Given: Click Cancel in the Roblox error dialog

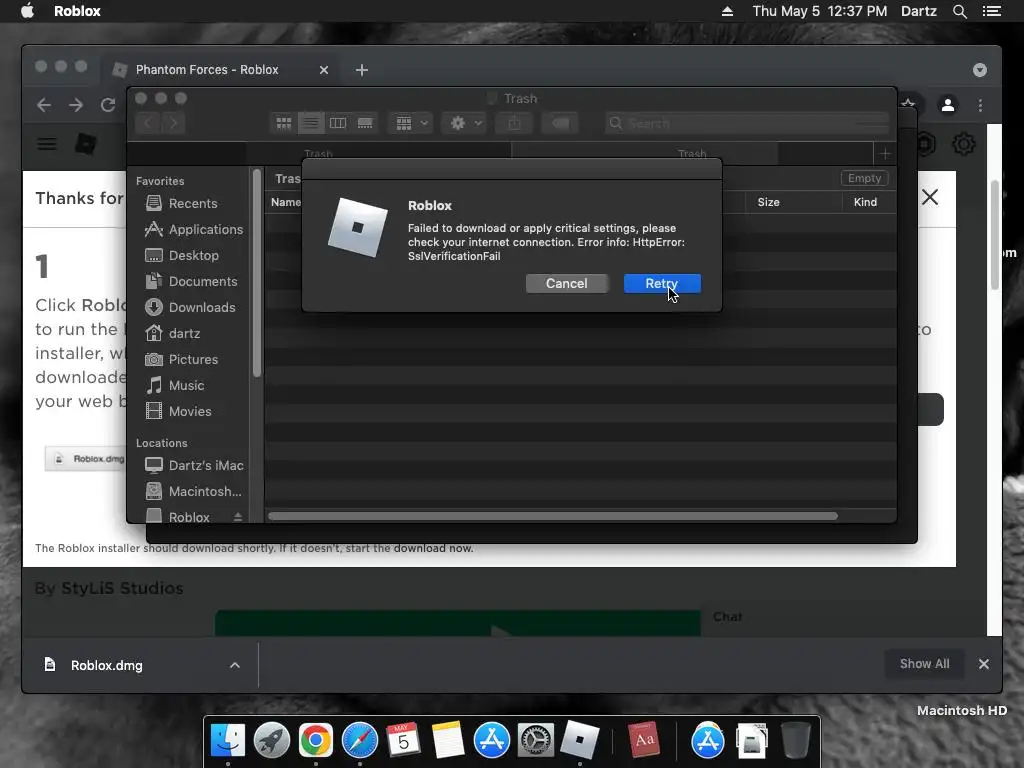Looking at the screenshot, I should click(x=567, y=283).
